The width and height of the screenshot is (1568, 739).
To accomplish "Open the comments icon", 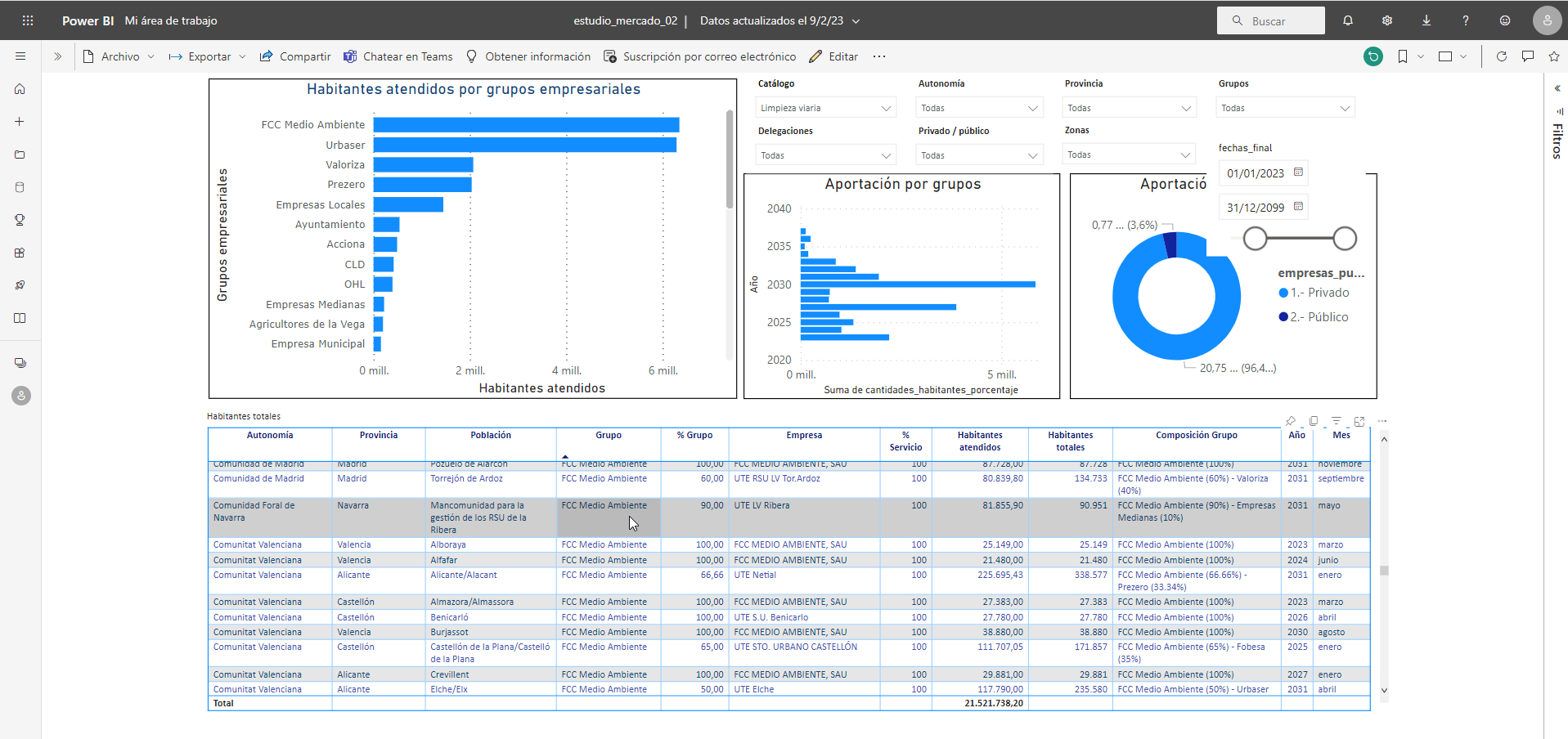I will [1528, 56].
